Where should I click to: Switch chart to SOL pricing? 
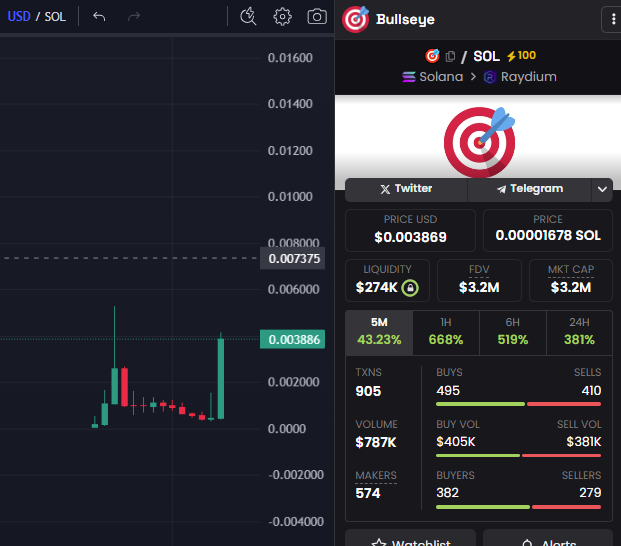point(55,17)
